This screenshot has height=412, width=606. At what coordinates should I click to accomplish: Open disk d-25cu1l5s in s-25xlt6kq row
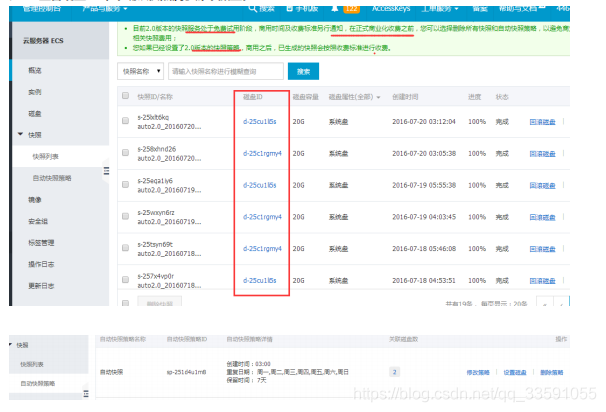point(260,122)
